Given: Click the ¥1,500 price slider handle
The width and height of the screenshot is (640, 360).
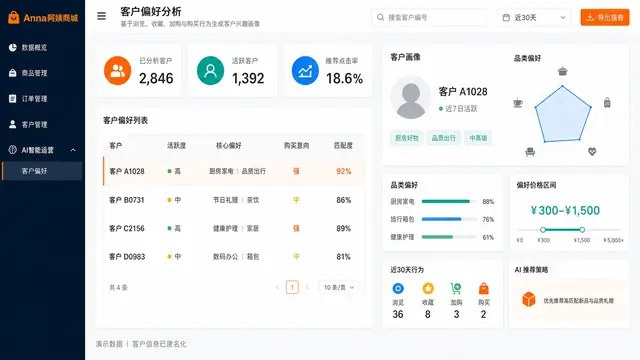Looking at the screenshot, I should tap(582, 230).
